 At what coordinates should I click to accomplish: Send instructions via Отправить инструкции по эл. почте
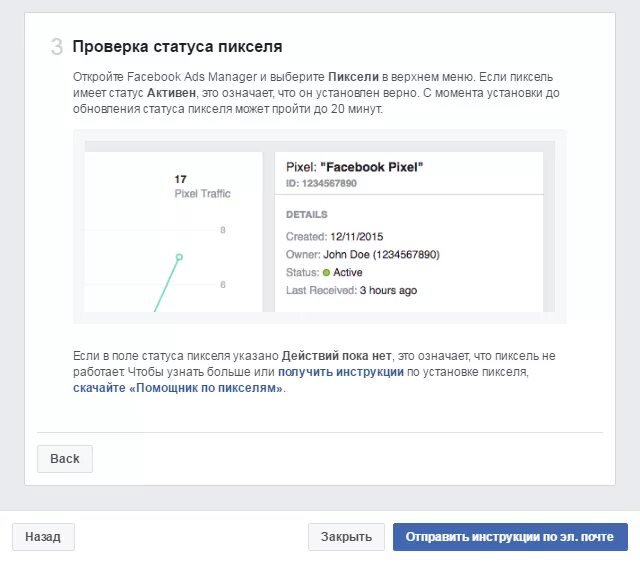[510, 536]
